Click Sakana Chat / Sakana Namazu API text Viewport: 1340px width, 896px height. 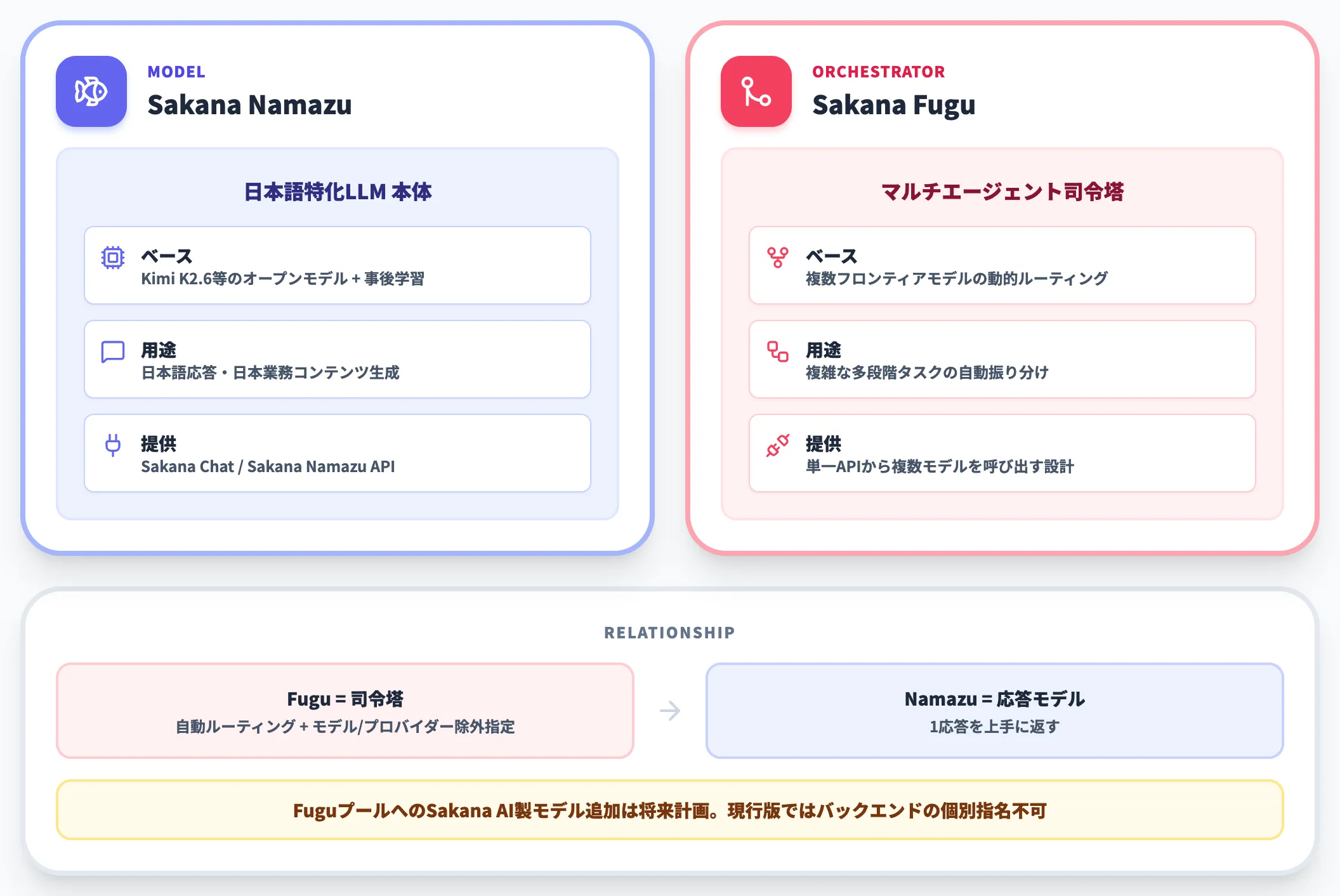(268, 466)
